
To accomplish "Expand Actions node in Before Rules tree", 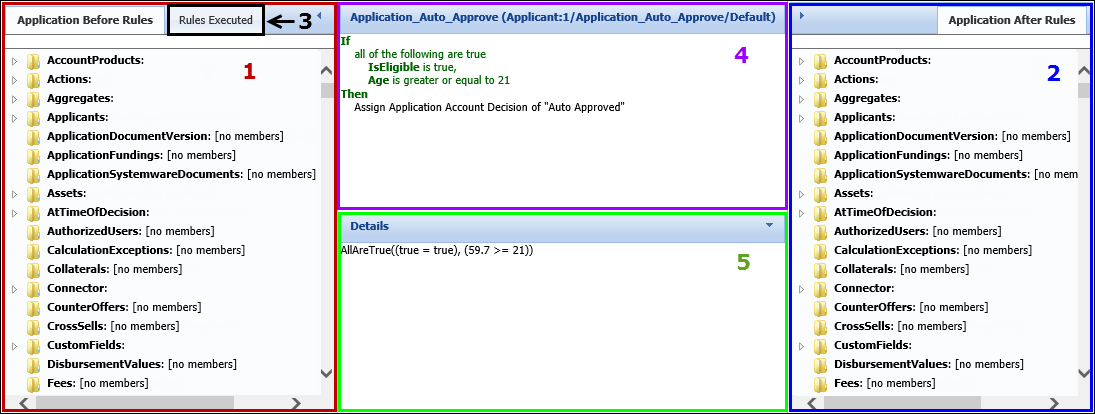I will coord(15,80).
